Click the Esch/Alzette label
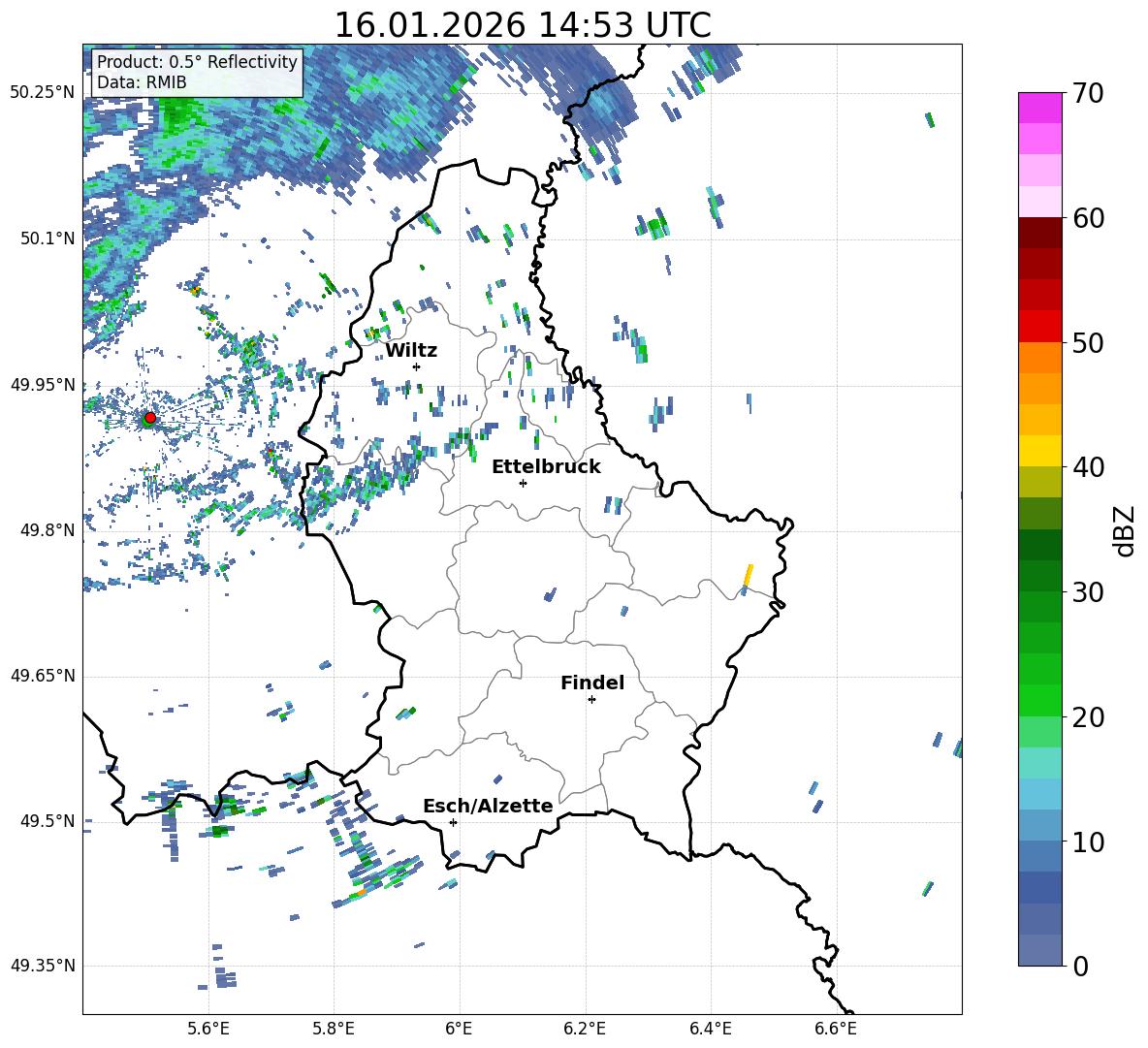The image size is (1148, 1048). point(489,806)
